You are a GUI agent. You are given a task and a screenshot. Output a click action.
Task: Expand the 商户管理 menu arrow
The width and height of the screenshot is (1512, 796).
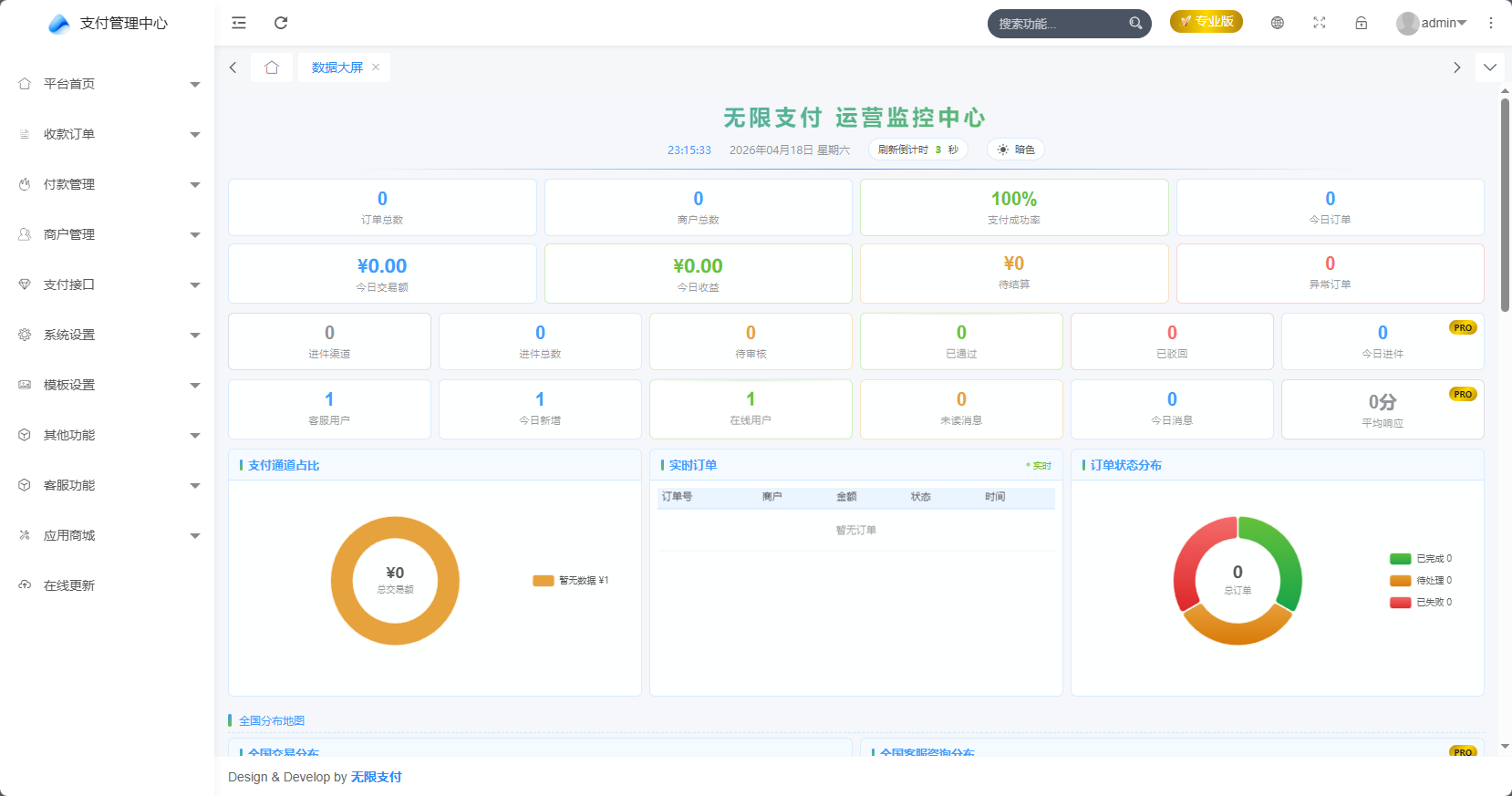(x=195, y=235)
